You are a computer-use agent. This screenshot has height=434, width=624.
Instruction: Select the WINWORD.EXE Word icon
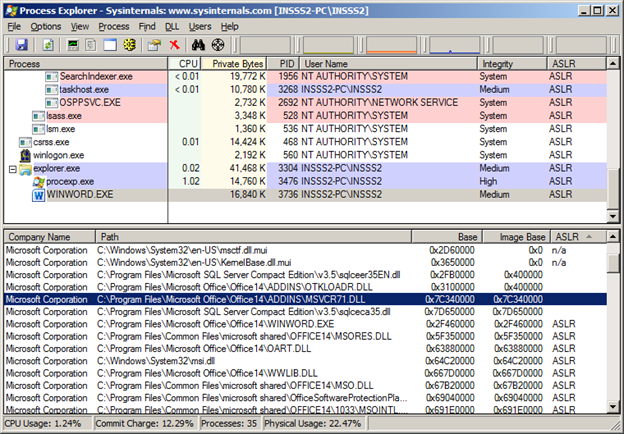39,194
